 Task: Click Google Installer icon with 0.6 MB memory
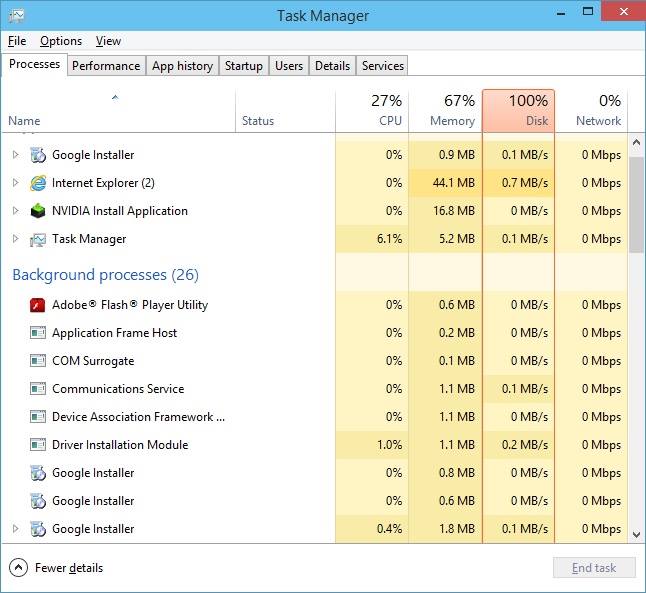pyautogui.click(x=38, y=501)
